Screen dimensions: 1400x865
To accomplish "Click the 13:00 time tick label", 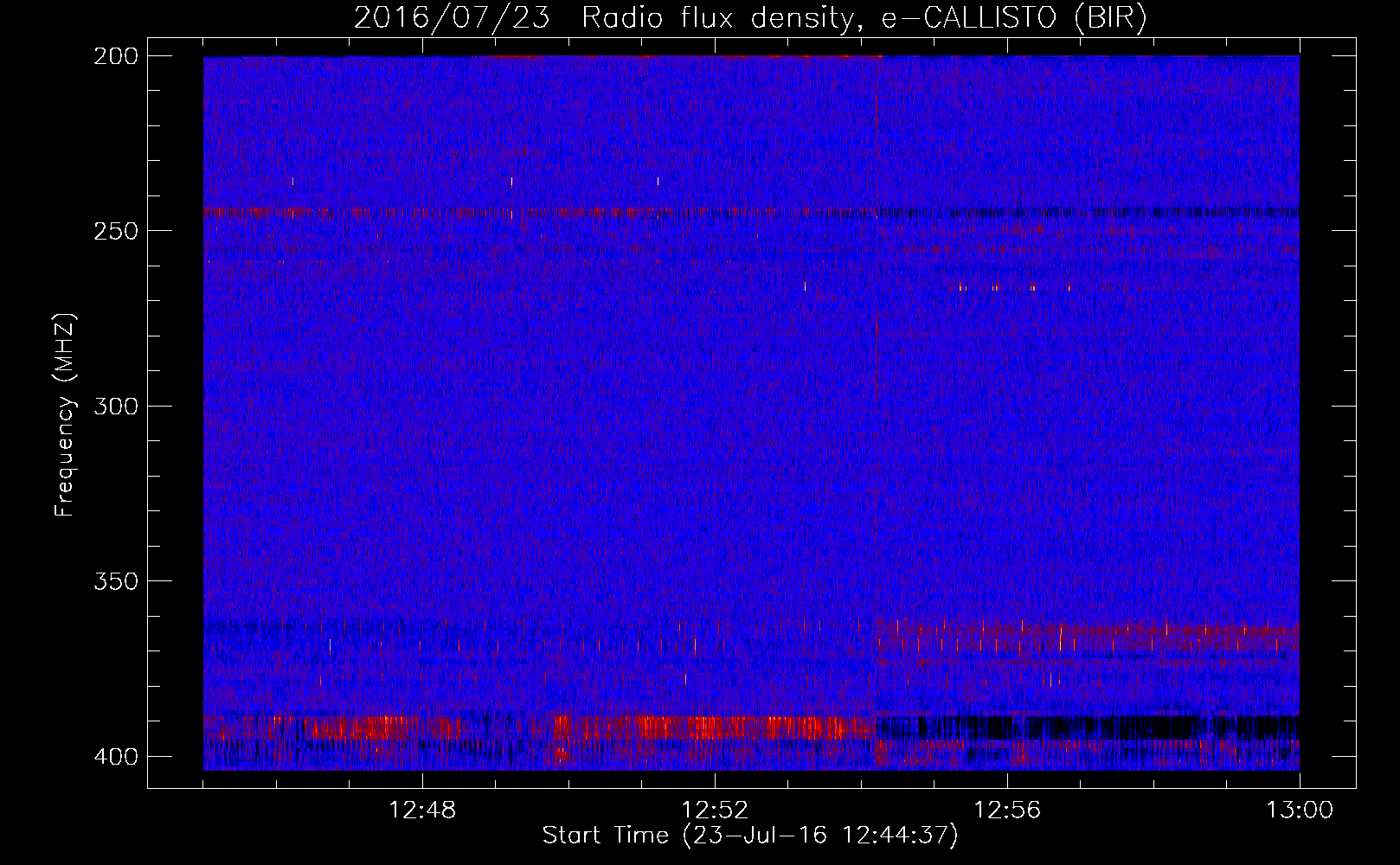I will point(1300,811).
